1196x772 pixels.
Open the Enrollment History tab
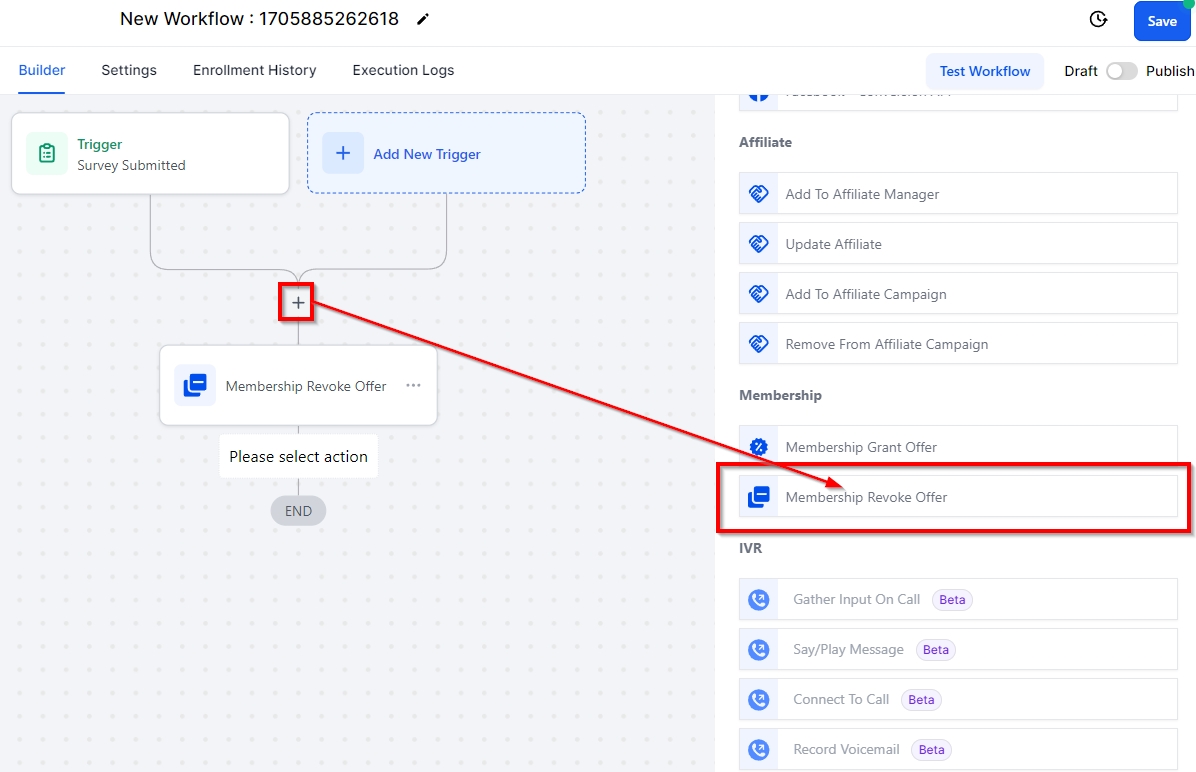pos(254,70)
